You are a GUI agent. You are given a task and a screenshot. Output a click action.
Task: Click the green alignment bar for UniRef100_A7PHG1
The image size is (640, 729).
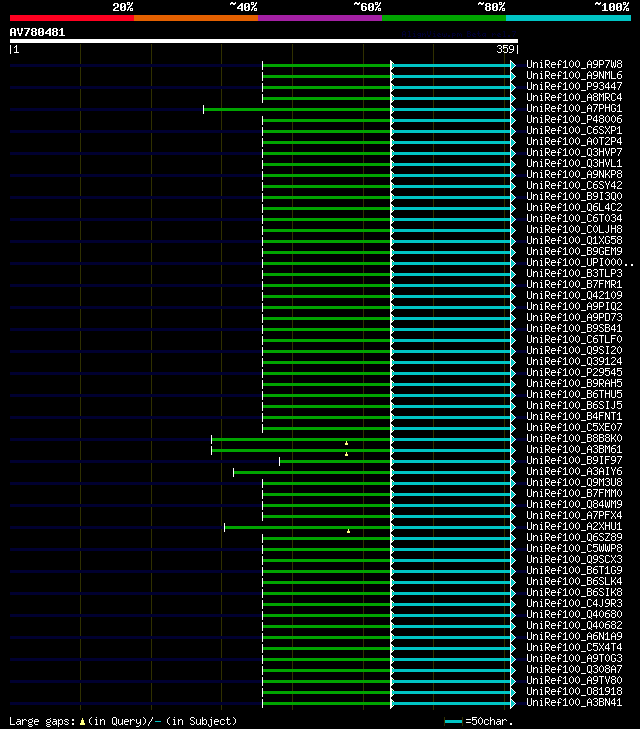click(x=297, y=110)
